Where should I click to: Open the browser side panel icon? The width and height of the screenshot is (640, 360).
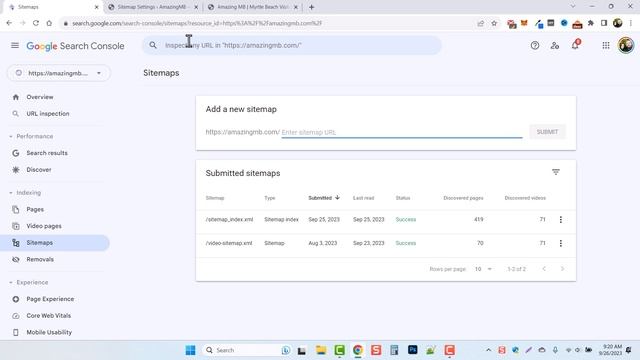[604, 23]
